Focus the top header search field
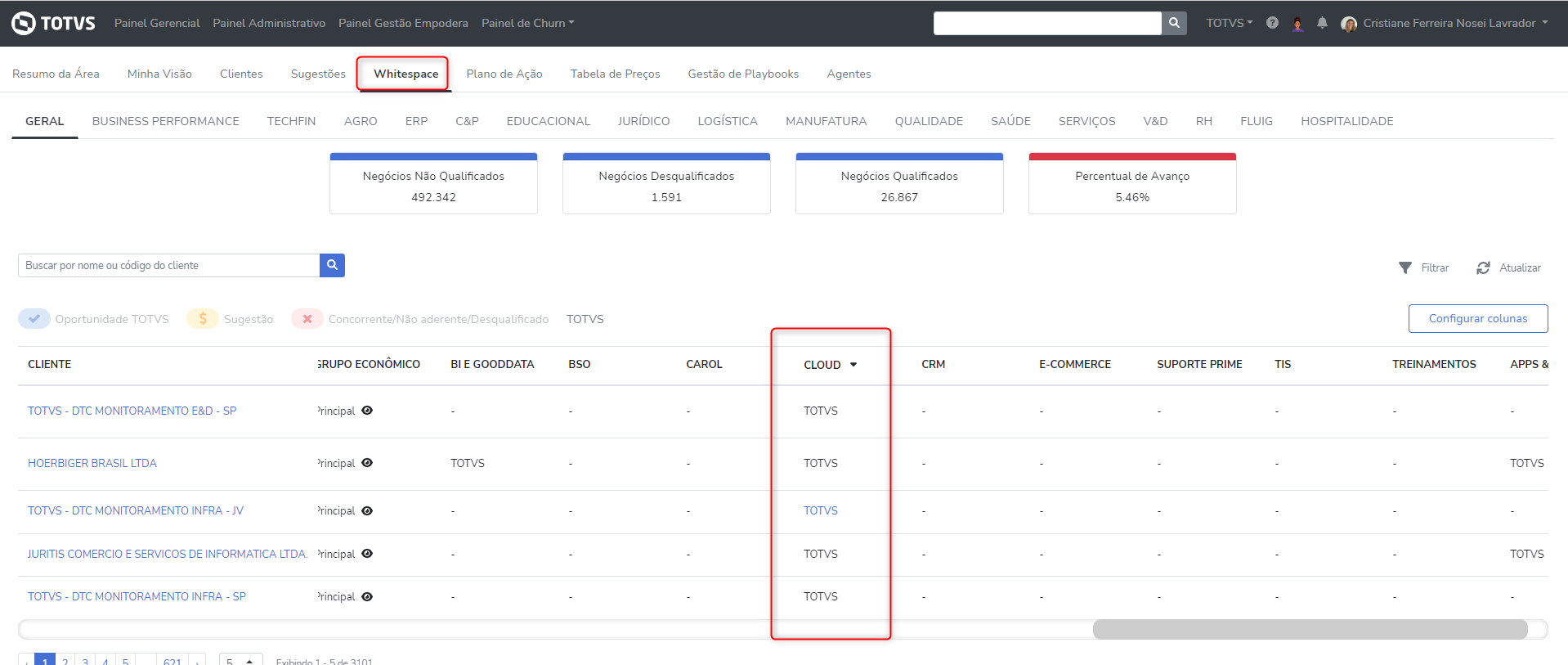The width and height of the screenshot is (1568, 665). click(x=1047, y=23)
